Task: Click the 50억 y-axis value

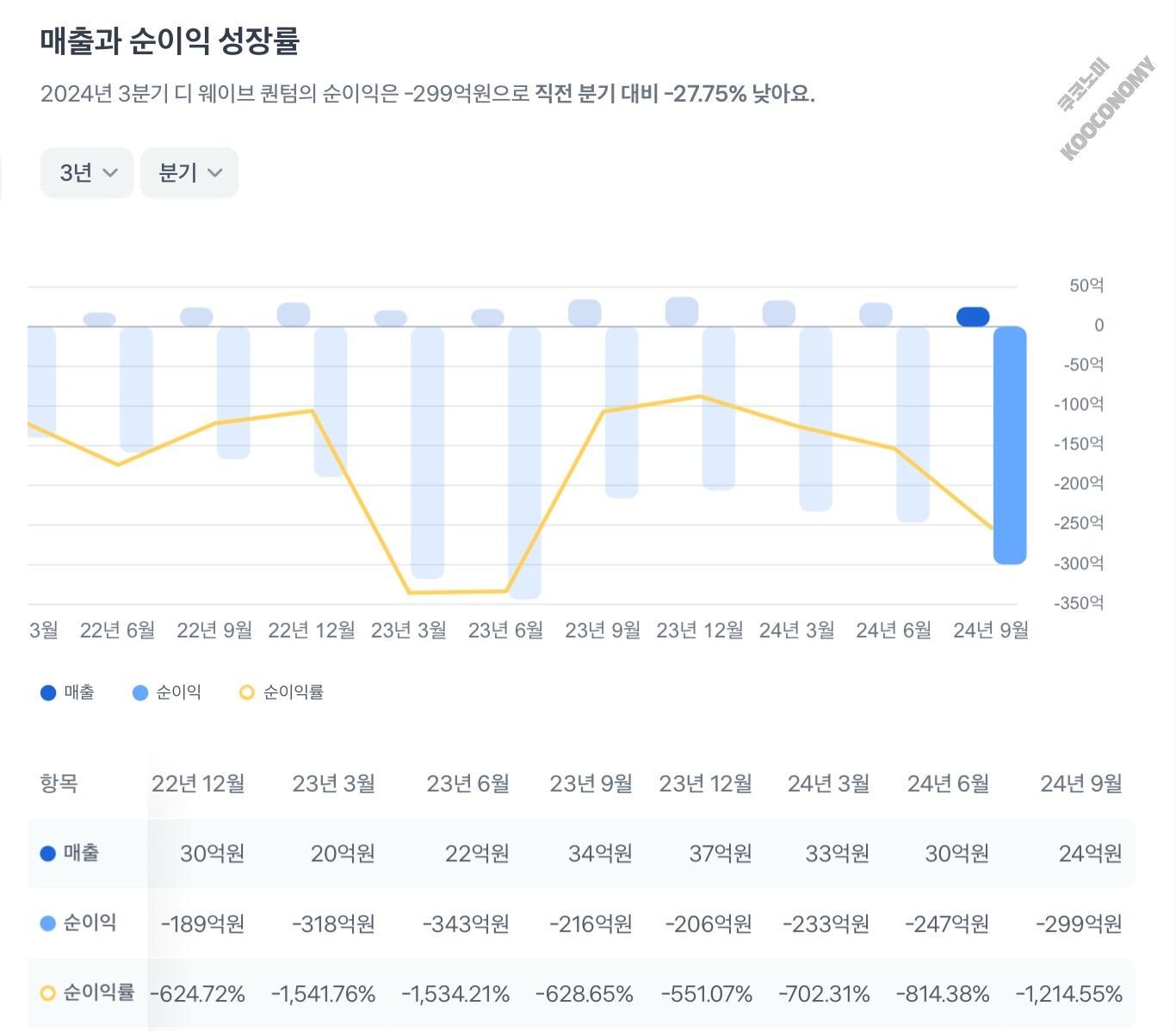Action: coord(1086,286)
